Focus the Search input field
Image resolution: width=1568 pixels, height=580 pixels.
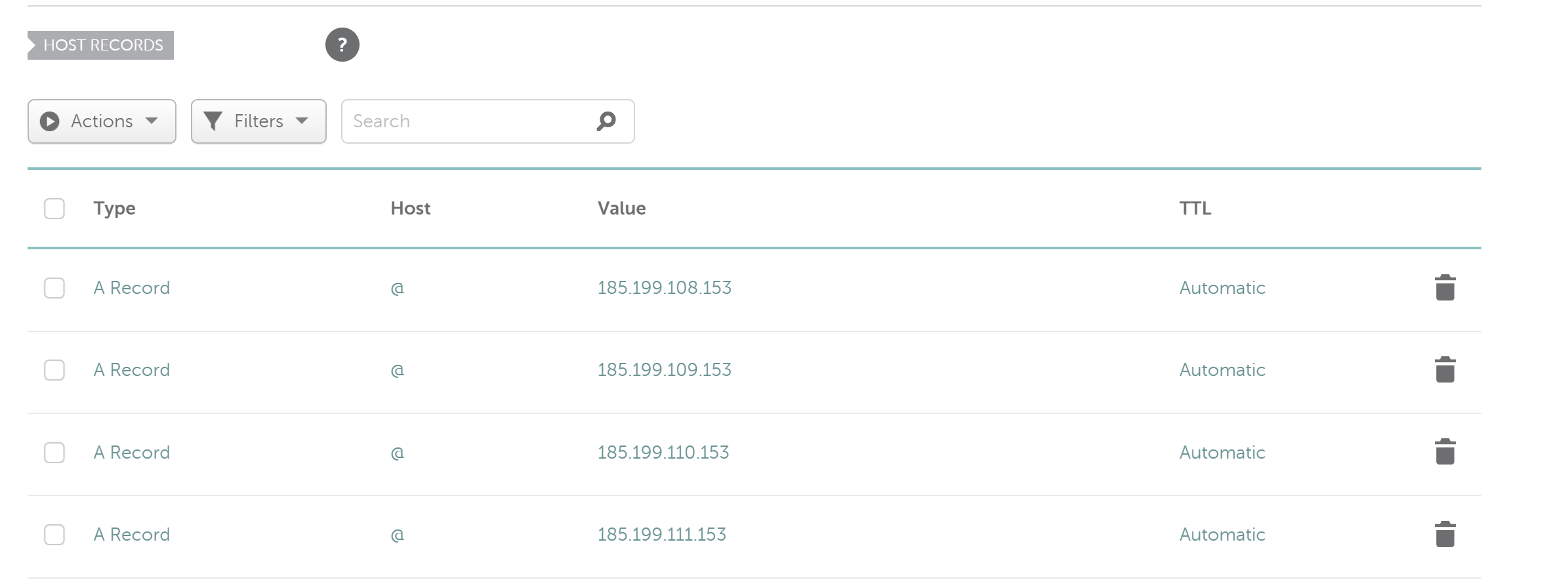click(487, 121)
